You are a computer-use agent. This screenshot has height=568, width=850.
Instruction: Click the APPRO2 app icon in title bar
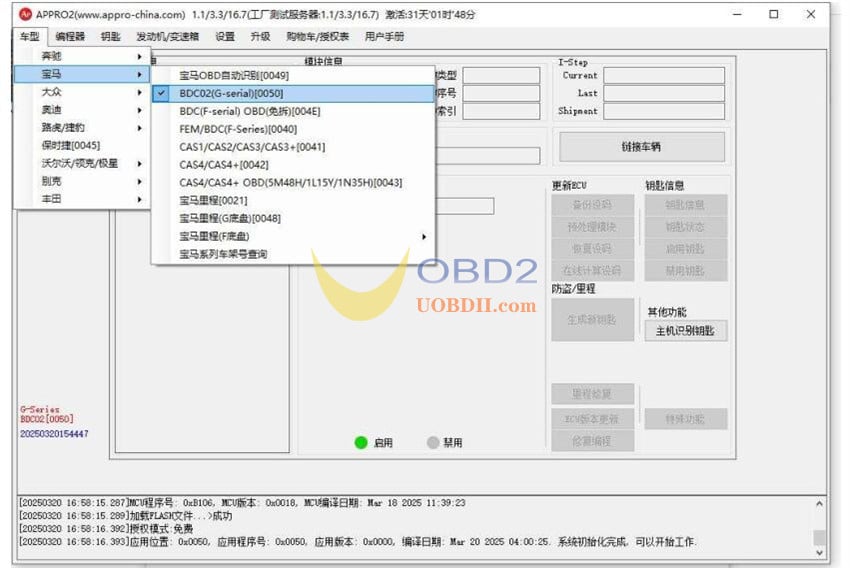point(25,14)
